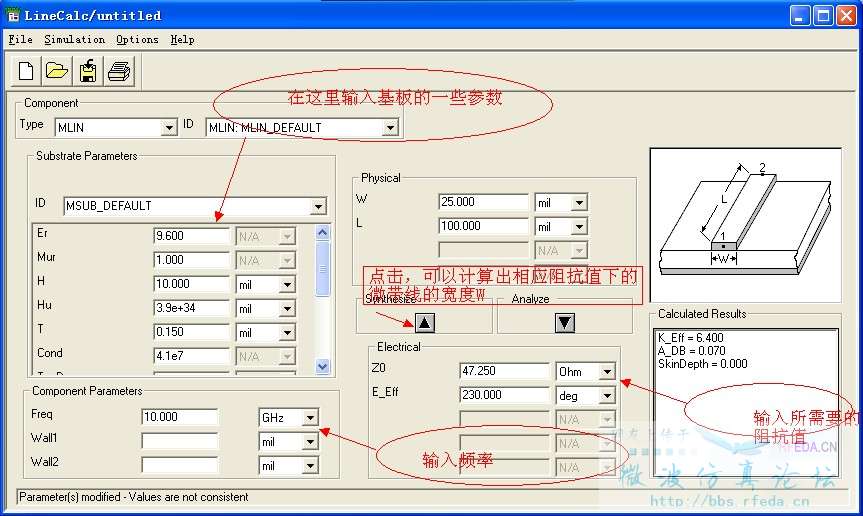Click the substrate parameters scrollbar thumb
This screenshot has height=516, width=863.
pyautogui.click(x=323, y=268)
